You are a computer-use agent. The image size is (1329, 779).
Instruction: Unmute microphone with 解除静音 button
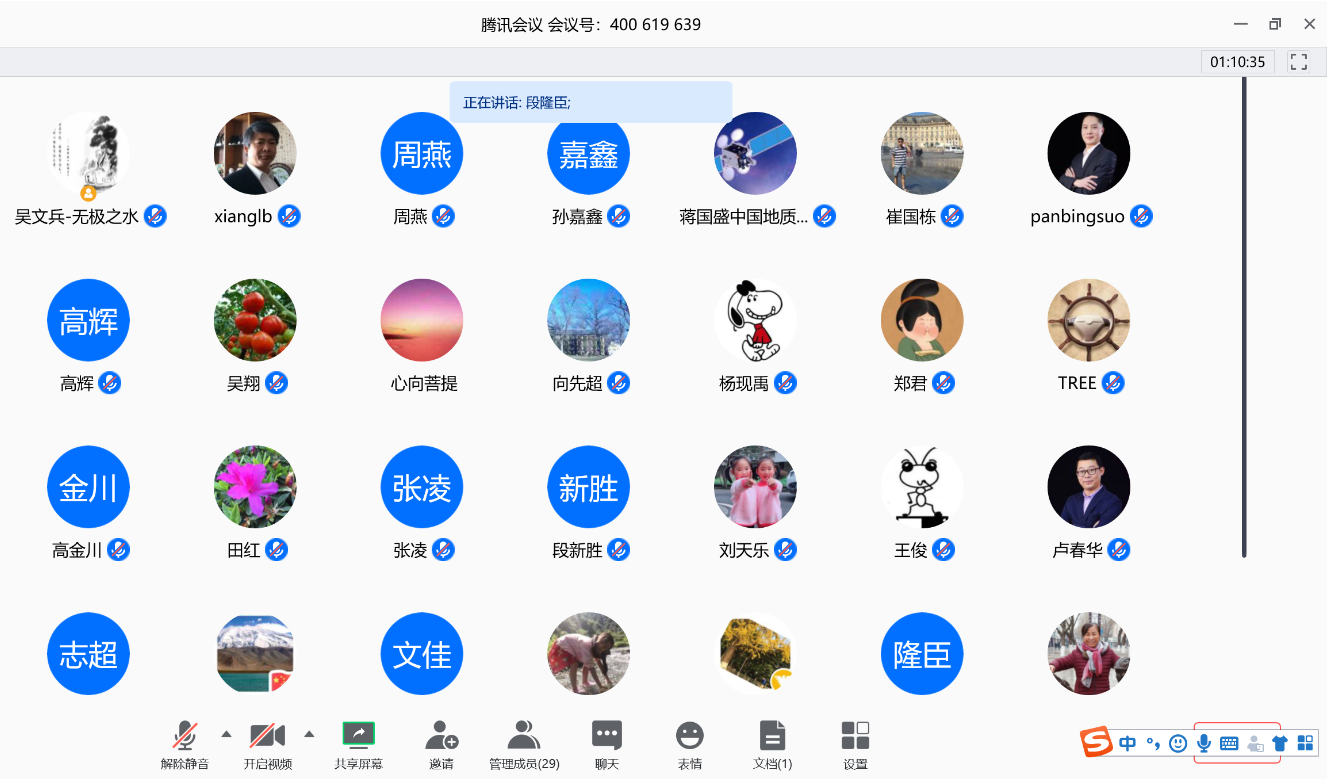point(184,736)
